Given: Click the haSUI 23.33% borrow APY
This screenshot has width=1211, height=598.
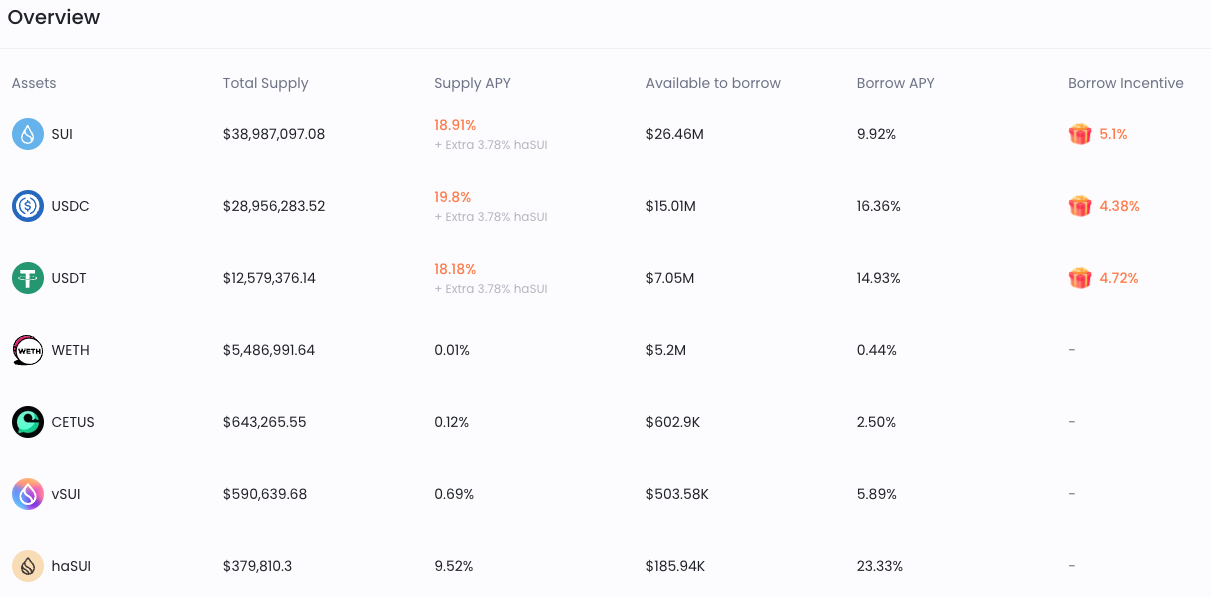Looking at the screenshot, I should [x=879, y=566].
